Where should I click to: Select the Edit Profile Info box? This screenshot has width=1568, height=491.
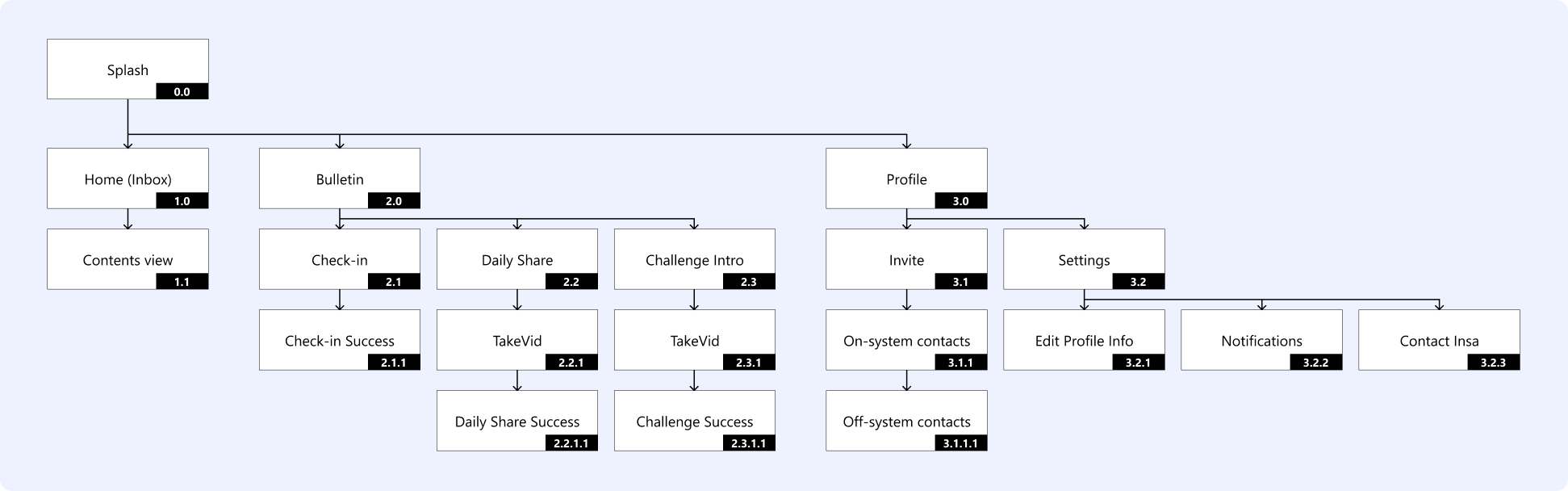point(1084,340)
